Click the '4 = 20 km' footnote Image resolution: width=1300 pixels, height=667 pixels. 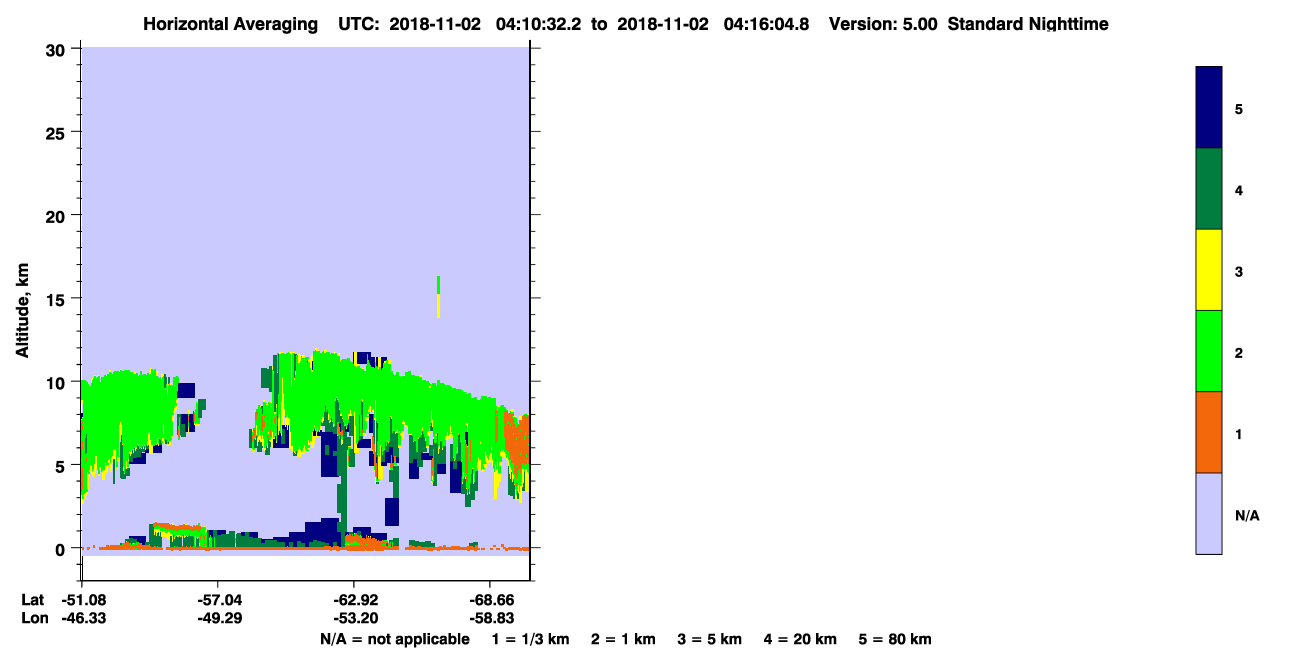click(800, 639)
